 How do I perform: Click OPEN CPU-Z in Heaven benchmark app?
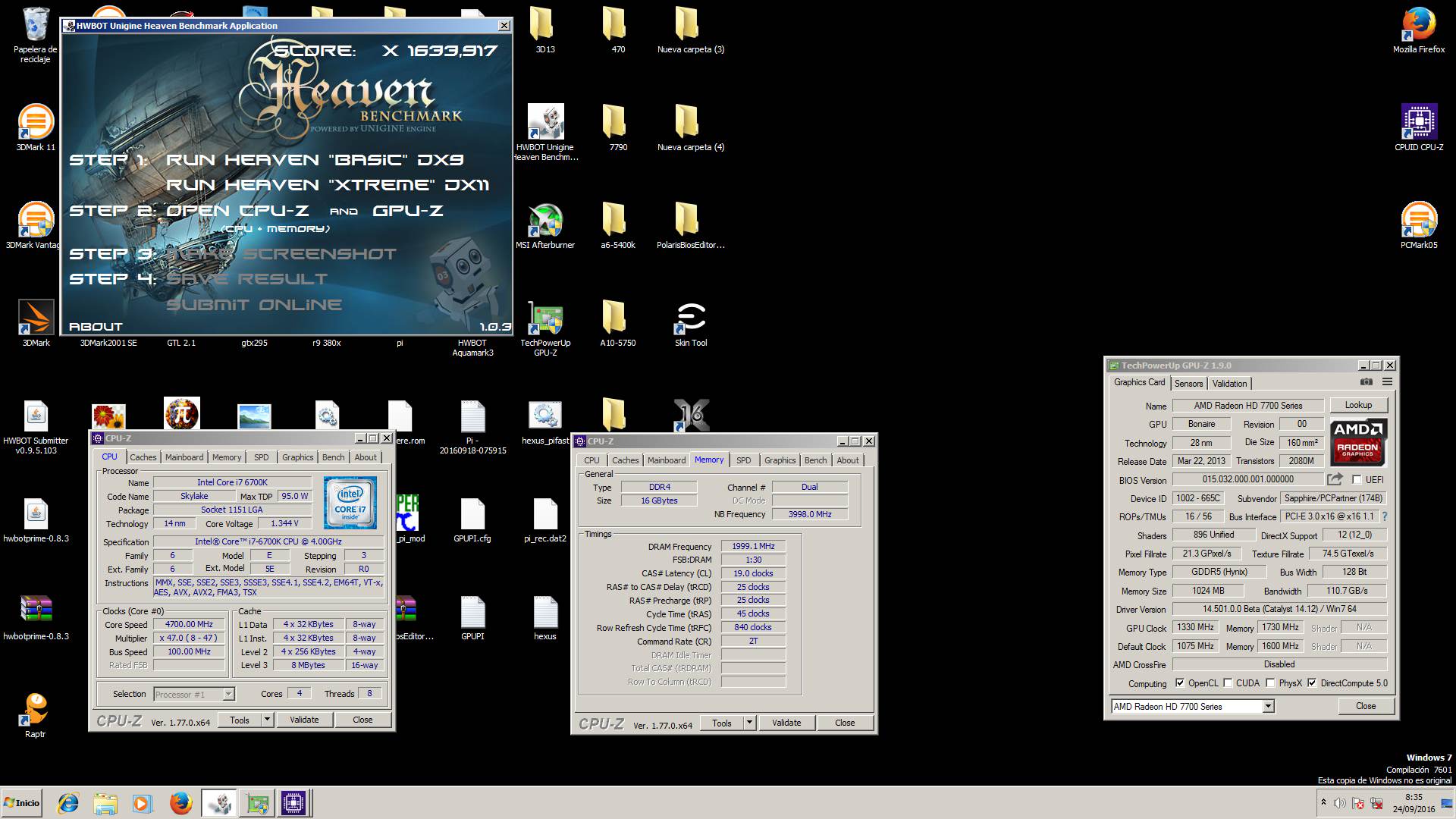pyautogui.click(x=237, y=211)
